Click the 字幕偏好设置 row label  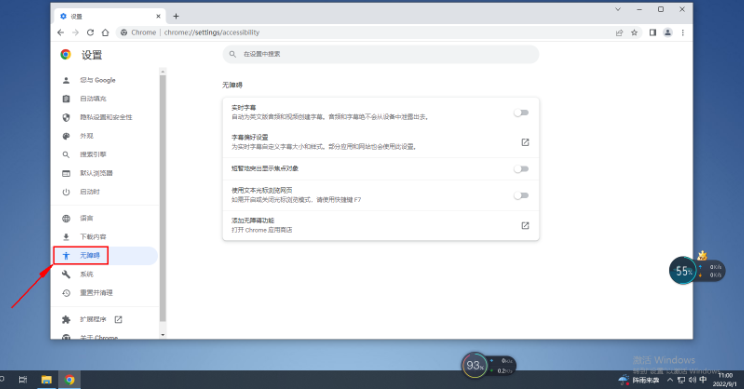[250, 137]
